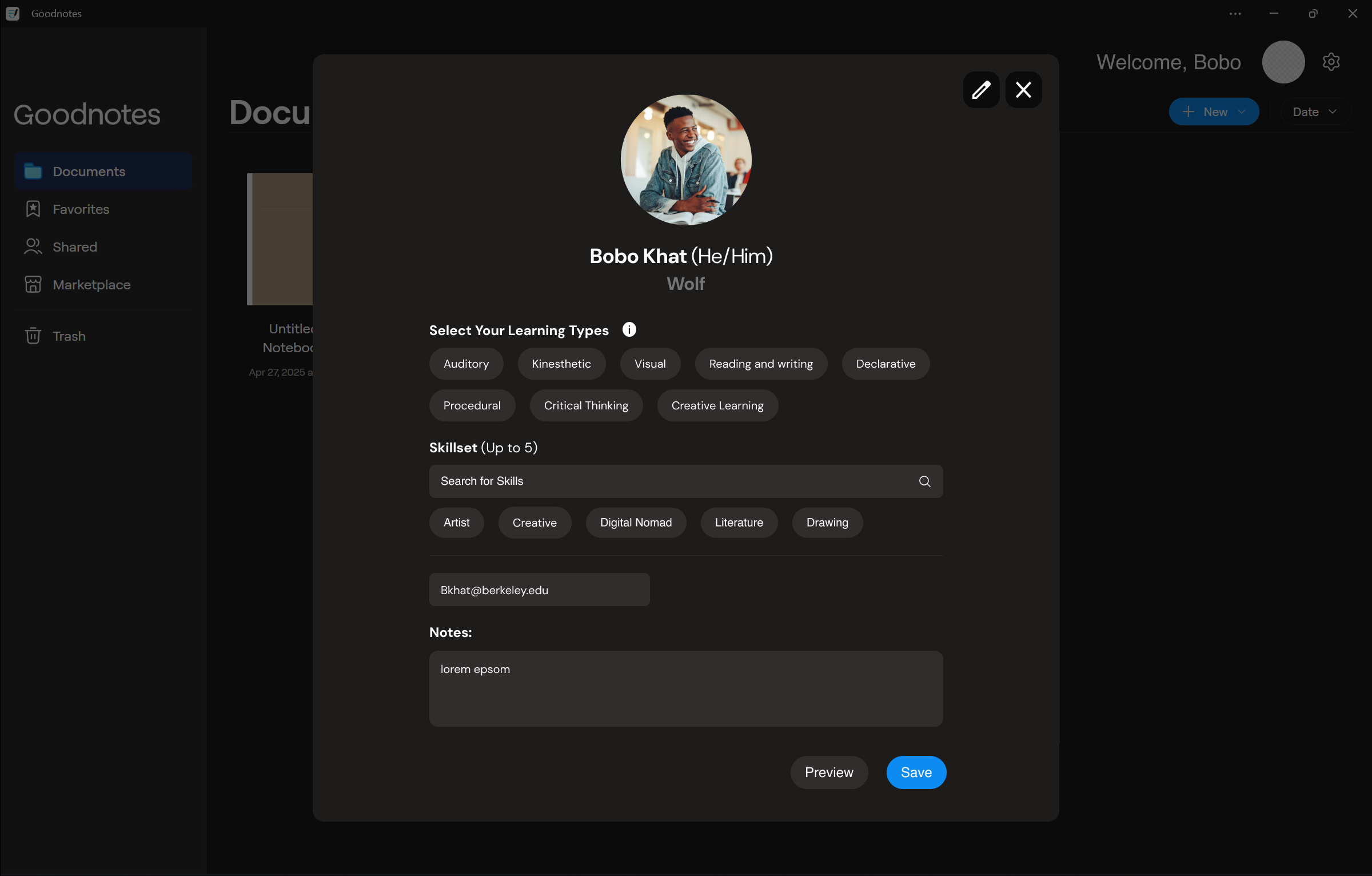Click the pencil edit profile icon
This screenshot has width=1372, height=876.
coord(981,90)
